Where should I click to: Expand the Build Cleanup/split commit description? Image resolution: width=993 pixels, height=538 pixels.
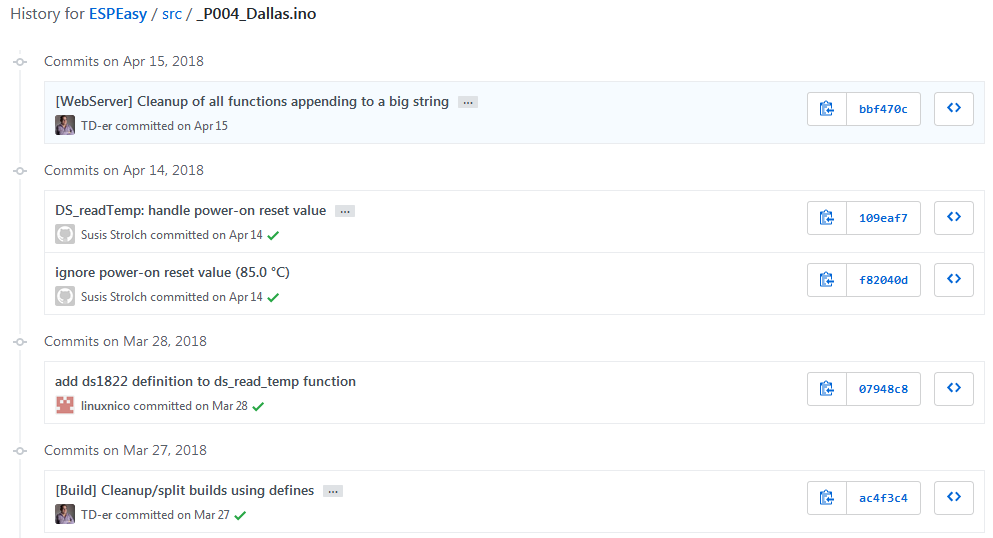click(x=333, y=491)
